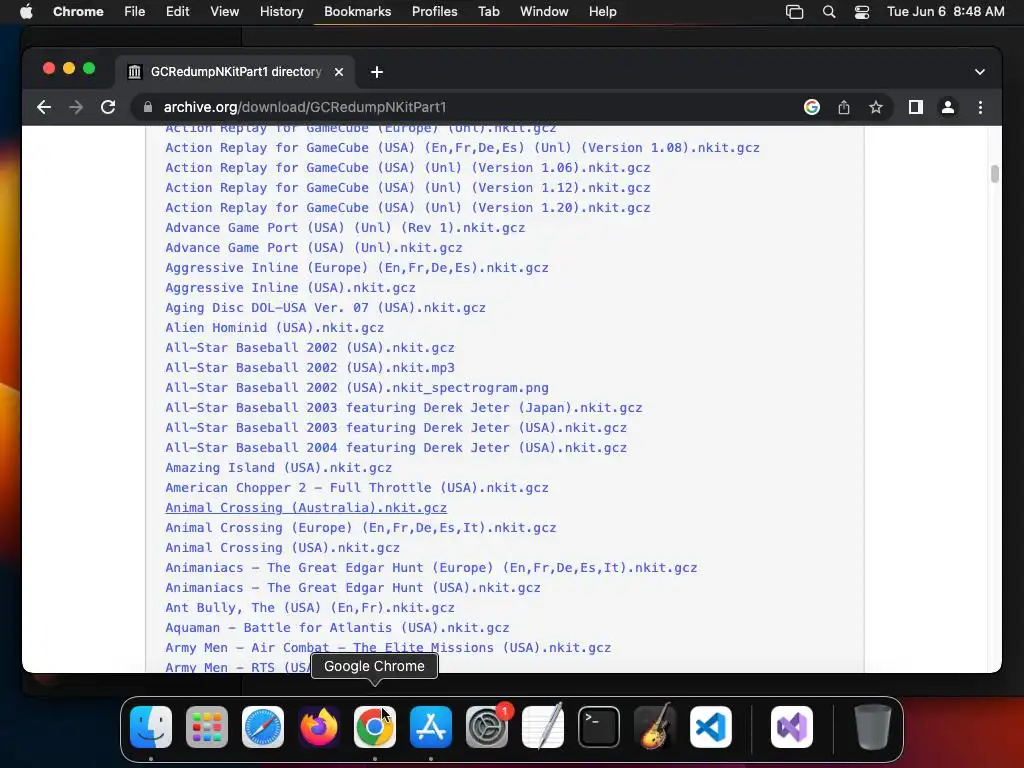Open All-Star Baseball 2002 spectrogram.png link
This screenshot has height=768, width=1024.
pyautogui.click(x=357, y=388)
